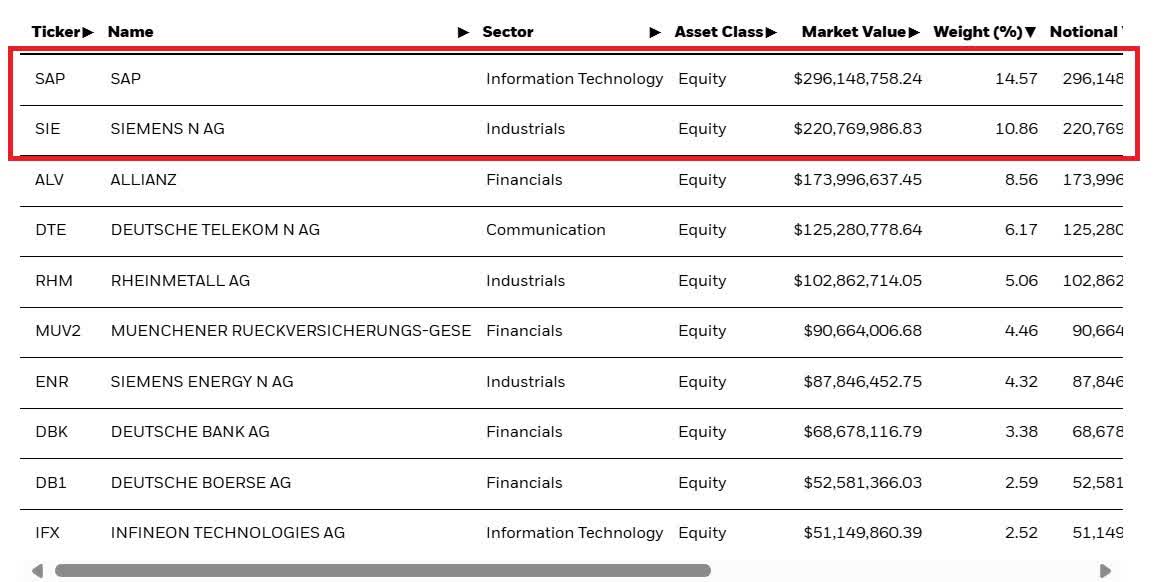Select INFINEON TECHNOLOGIES AG row
Screen dimensions: 1163x582
point(227,533)
